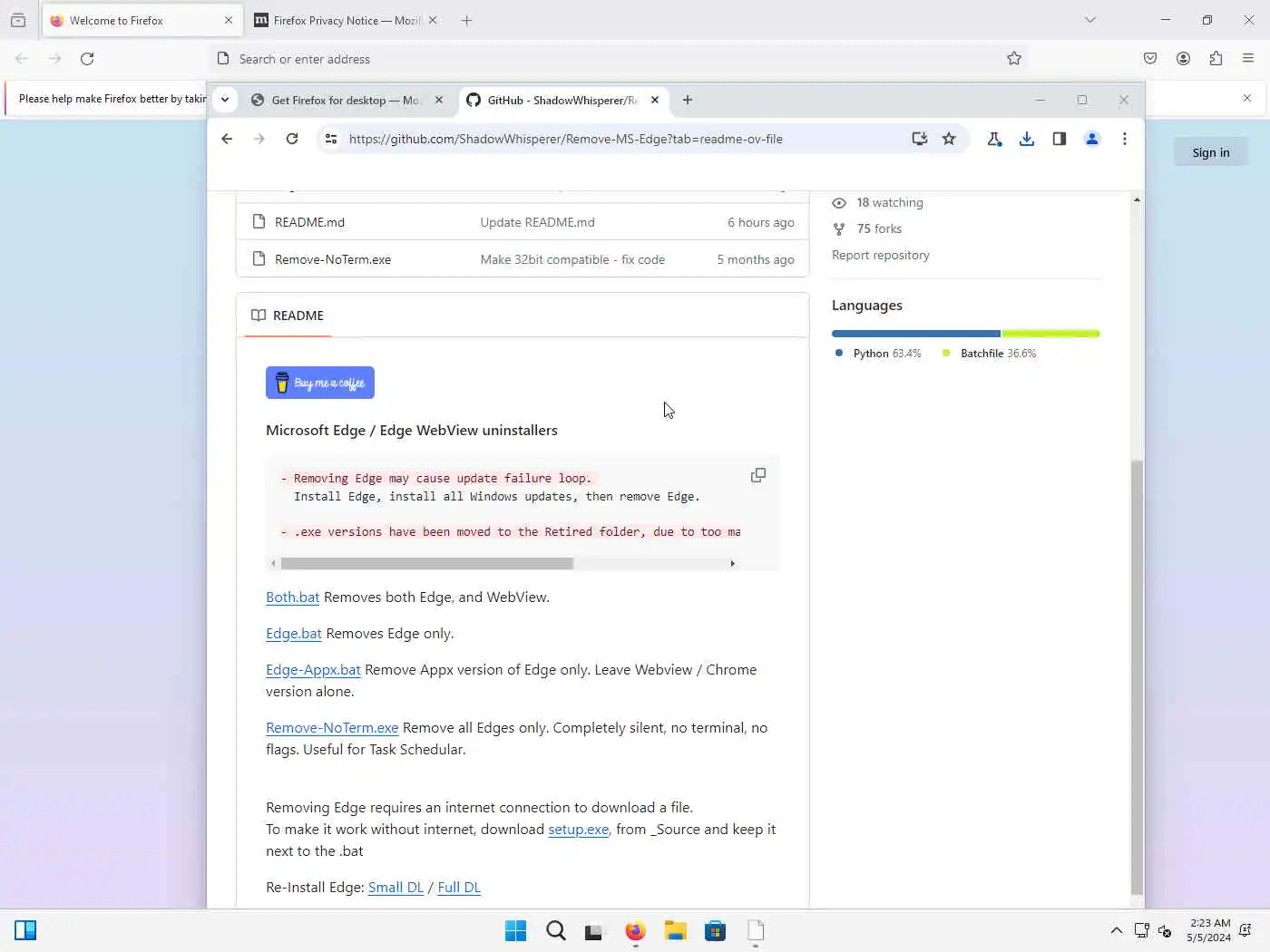
Task: Open Firefox extensions puzzle icon
Action: [1216, 59]
